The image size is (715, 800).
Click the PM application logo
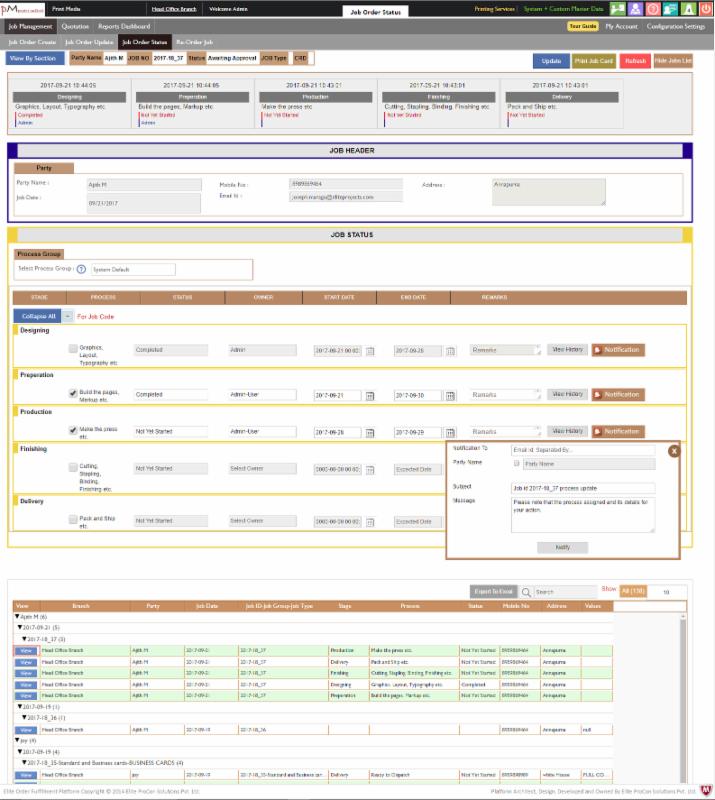point(22,9)
